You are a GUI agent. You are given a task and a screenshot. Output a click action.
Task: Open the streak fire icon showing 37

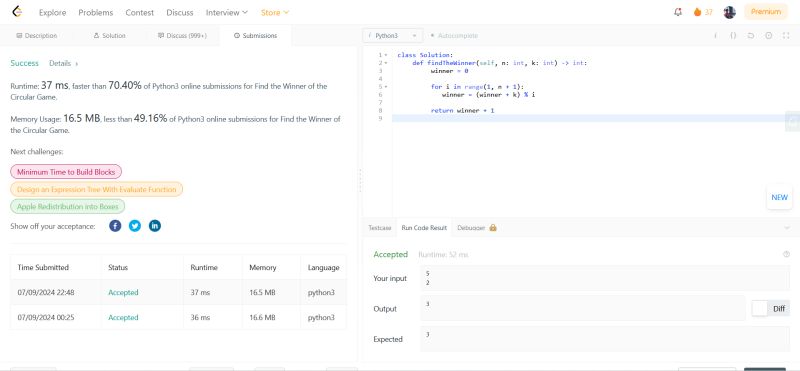tap(703, 12)
